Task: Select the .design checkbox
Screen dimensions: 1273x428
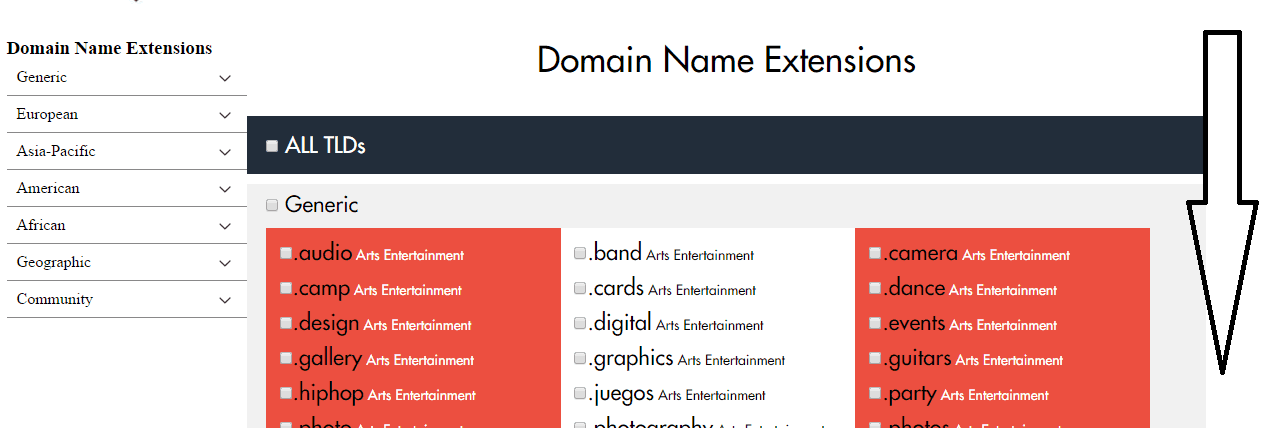Action: (x=287, y=324)
